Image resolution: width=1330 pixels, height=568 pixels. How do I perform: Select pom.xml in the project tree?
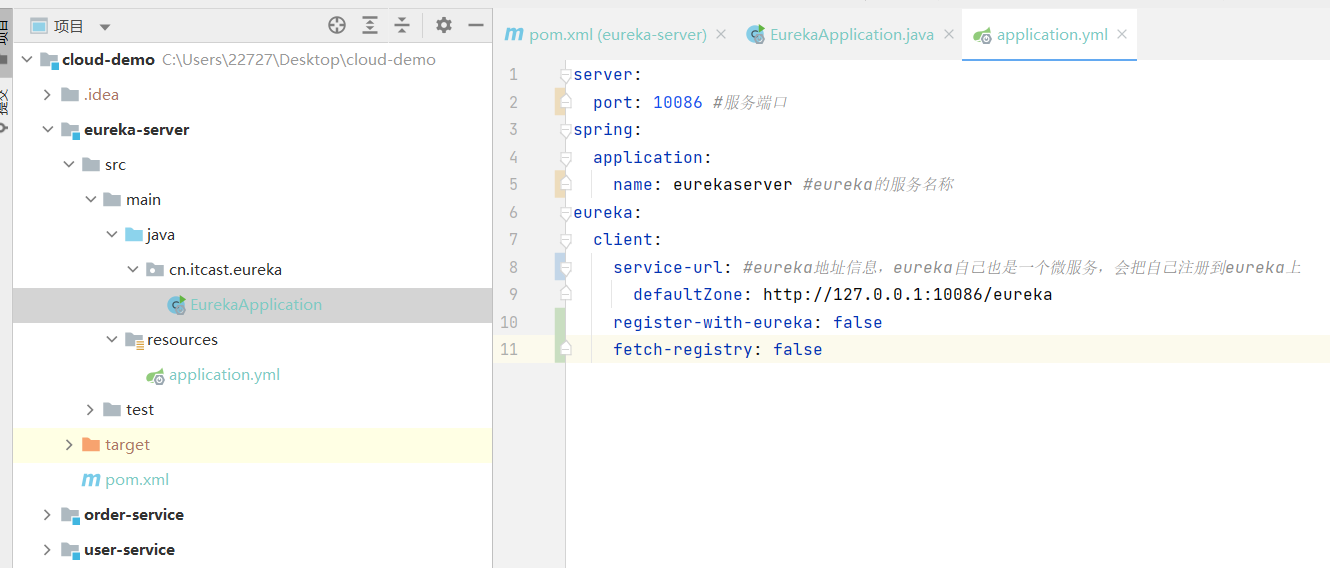(252, 480)
